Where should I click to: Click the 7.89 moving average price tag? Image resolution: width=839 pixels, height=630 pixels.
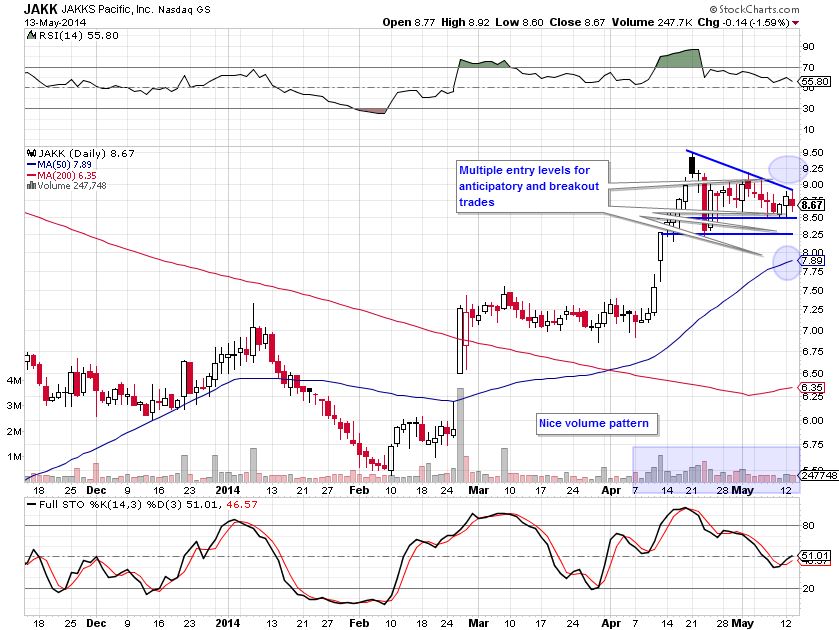tap(812, 260)
